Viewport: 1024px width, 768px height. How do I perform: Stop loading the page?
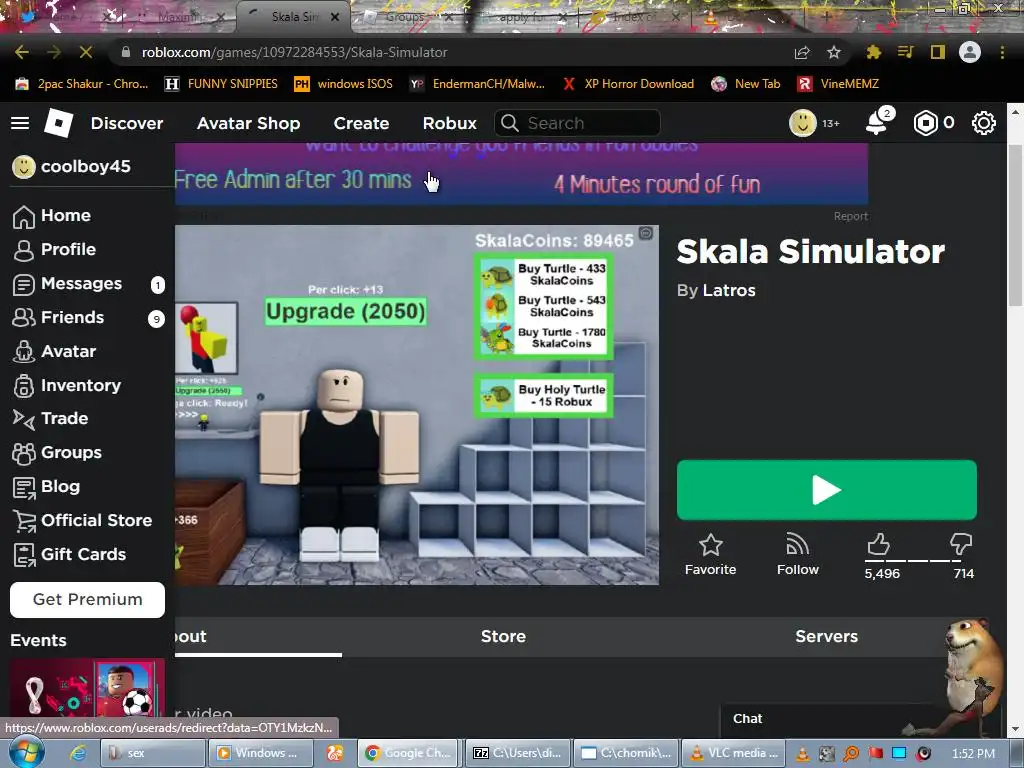(x=86, y=52)
